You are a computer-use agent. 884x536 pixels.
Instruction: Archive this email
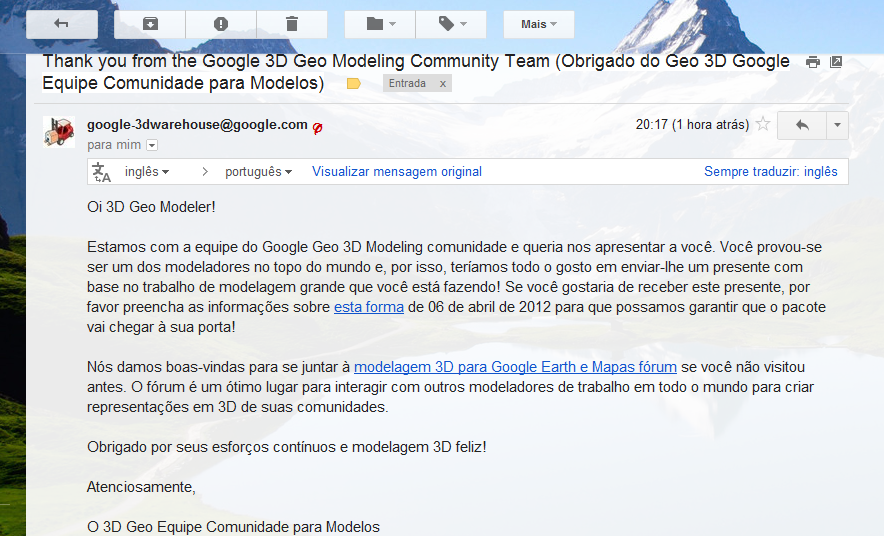coord(150,24)
